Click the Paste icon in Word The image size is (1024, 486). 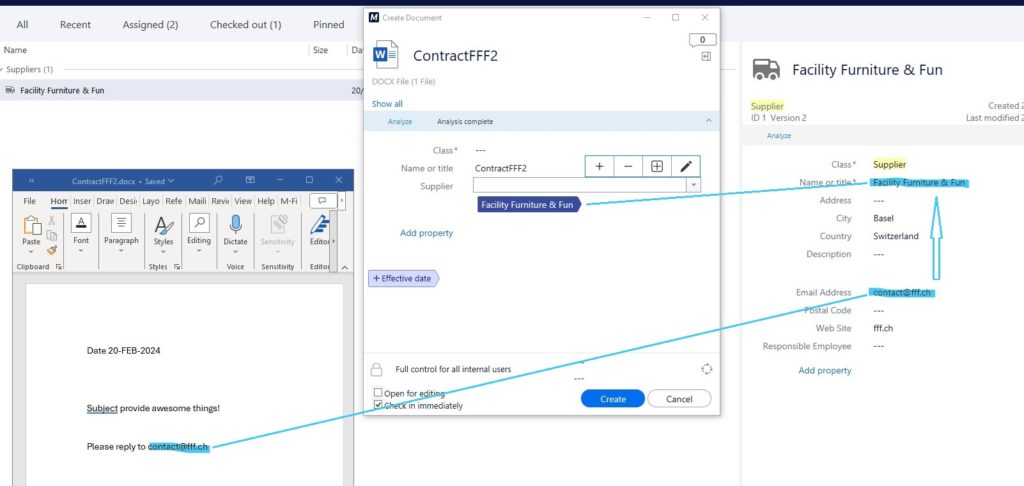coord(31,225)
